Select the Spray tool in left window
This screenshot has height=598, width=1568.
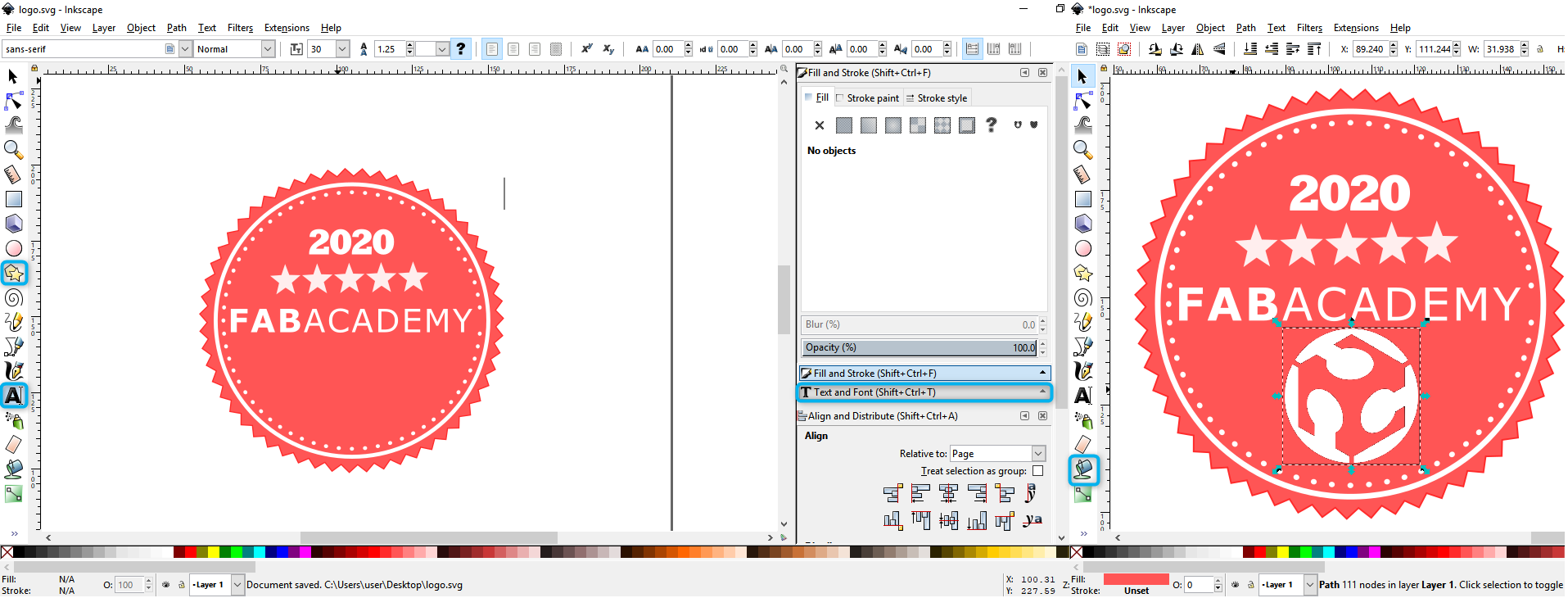[x=14, y=420]
